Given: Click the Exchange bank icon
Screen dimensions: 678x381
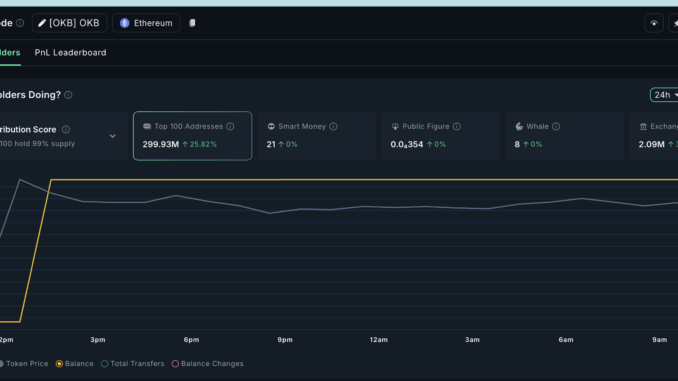Looking at the screenshot, I should pyautogui.click(x=643, y=126).
